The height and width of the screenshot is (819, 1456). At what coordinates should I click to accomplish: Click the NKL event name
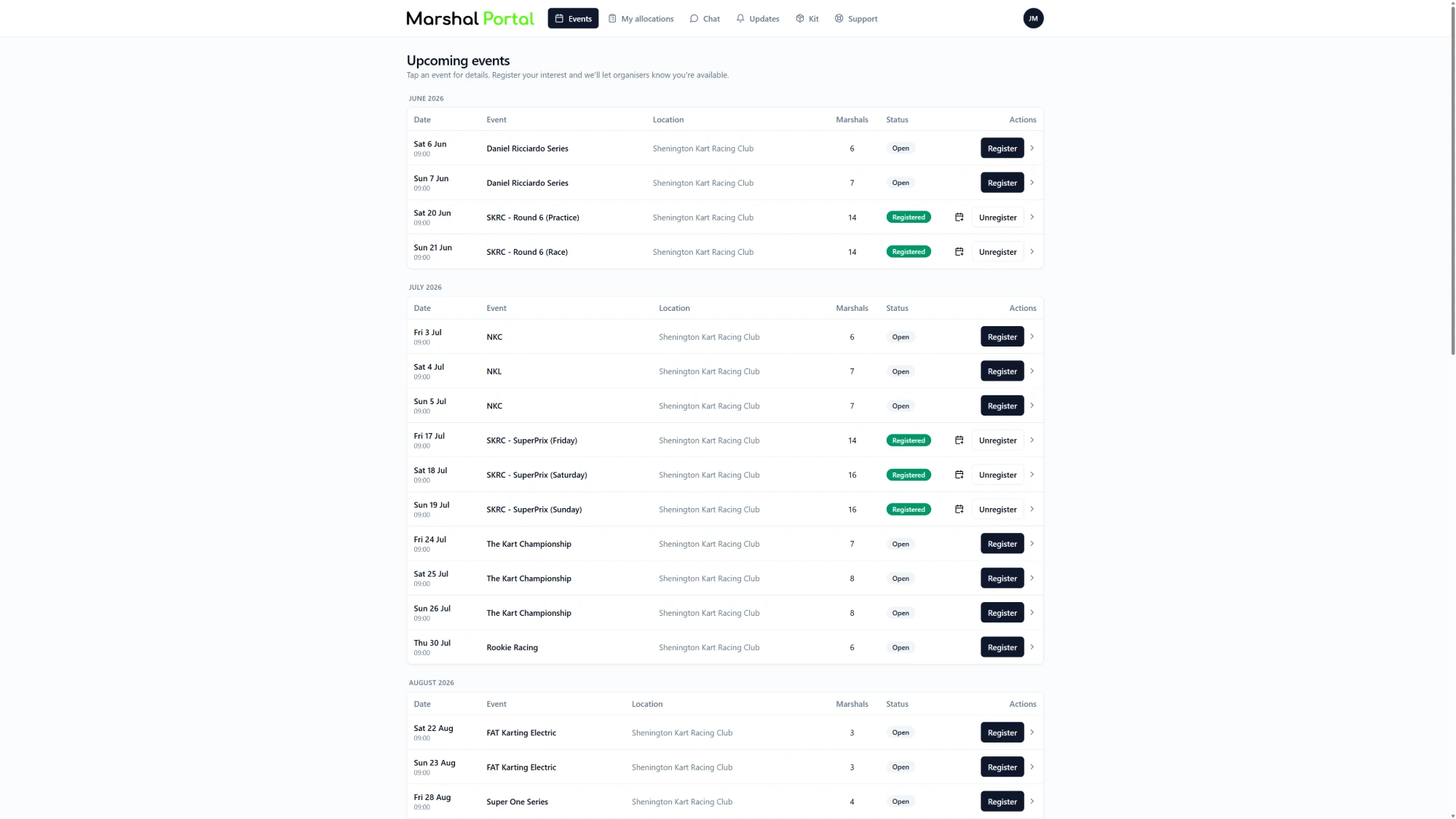(494, 371)
